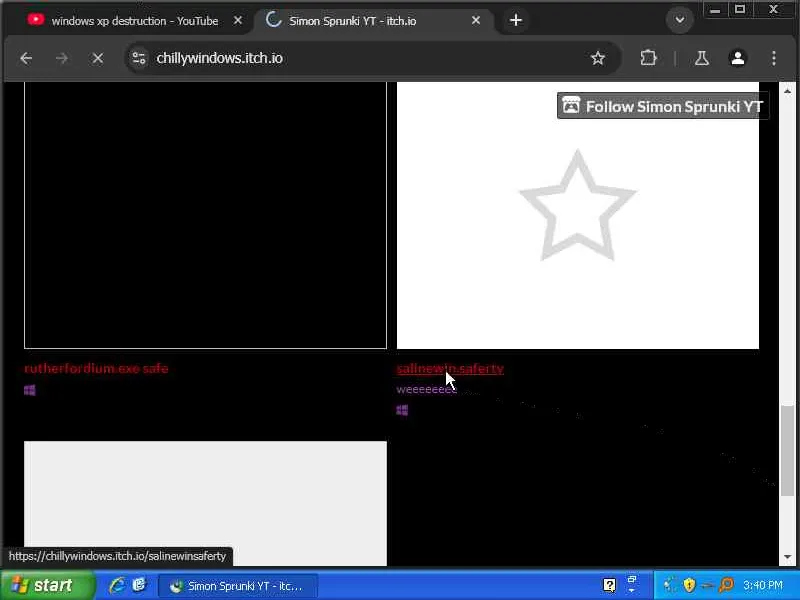
Task: Click the help question mark taskbar icon
Action: 609,585
